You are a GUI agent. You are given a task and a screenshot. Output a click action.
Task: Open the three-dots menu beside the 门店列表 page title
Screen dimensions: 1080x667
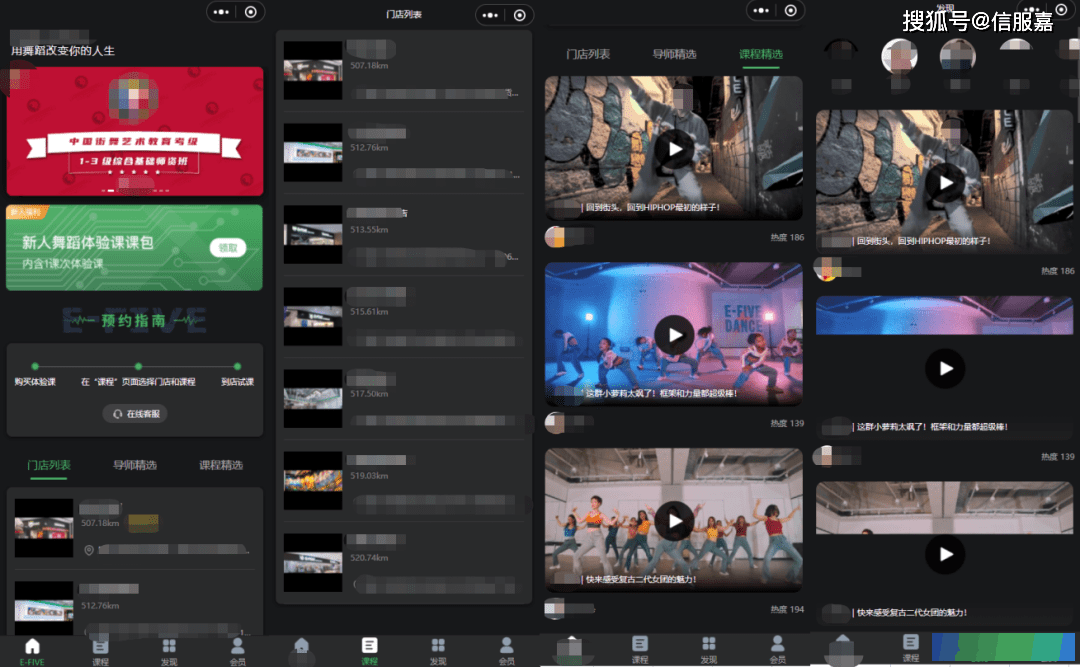(x=490, y=15)
